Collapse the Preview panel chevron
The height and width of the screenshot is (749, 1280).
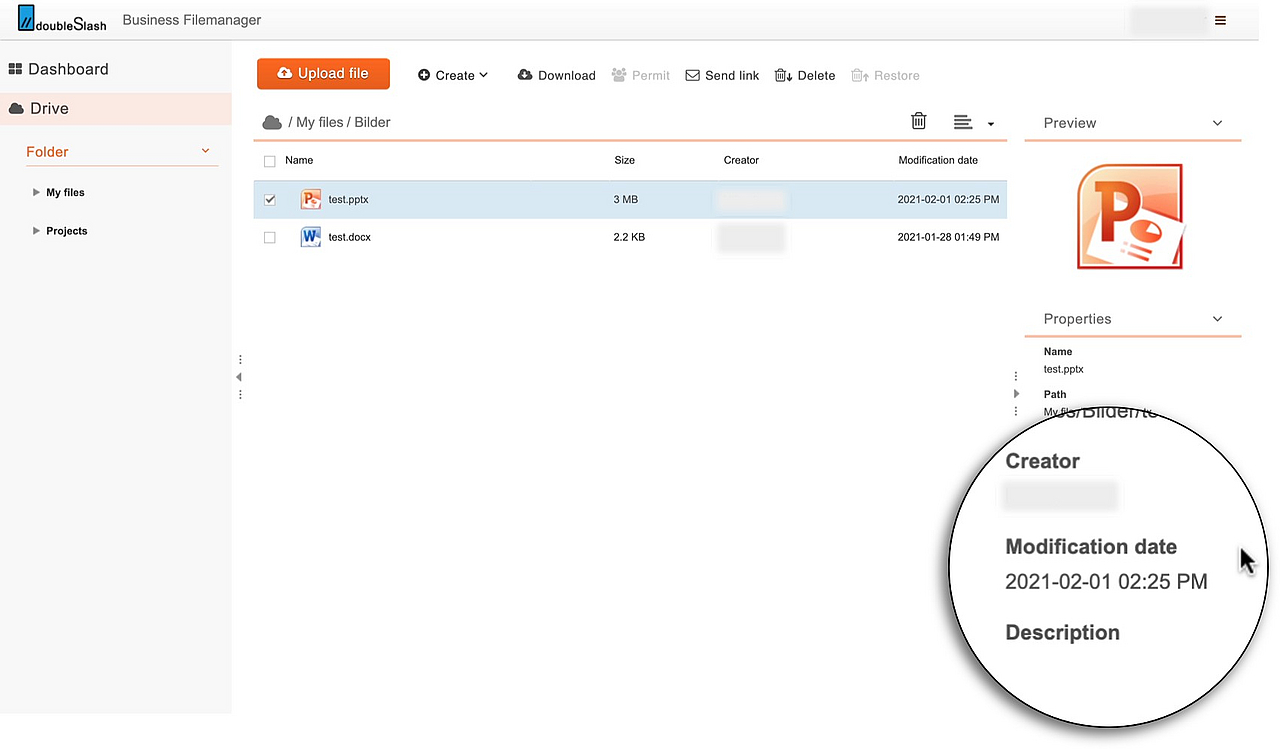(1217, 123)
